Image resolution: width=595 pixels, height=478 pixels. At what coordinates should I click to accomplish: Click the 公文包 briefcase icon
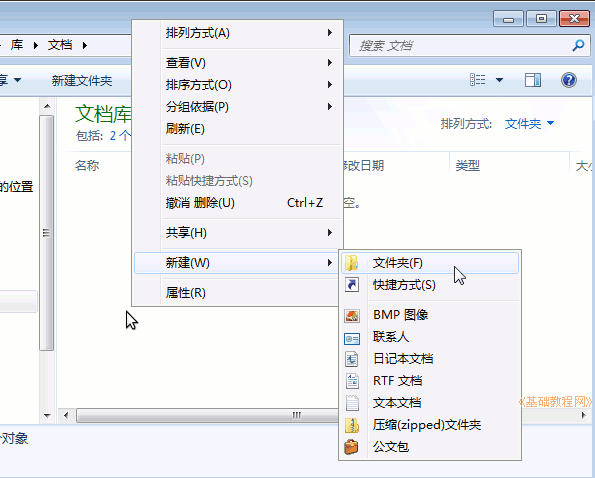(x=352, y=447)
